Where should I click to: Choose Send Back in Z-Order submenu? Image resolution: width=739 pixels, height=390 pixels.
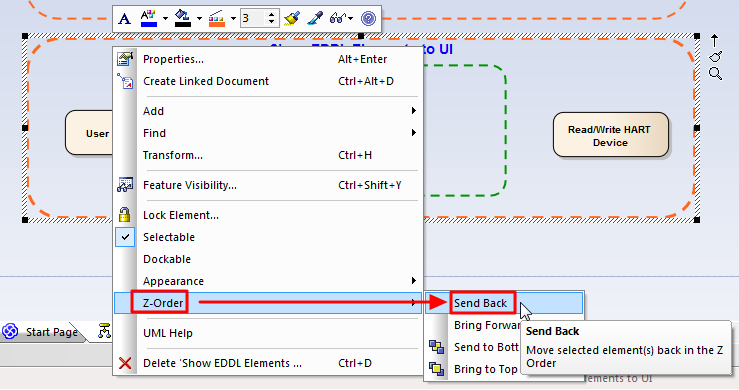tap(504, 303)
